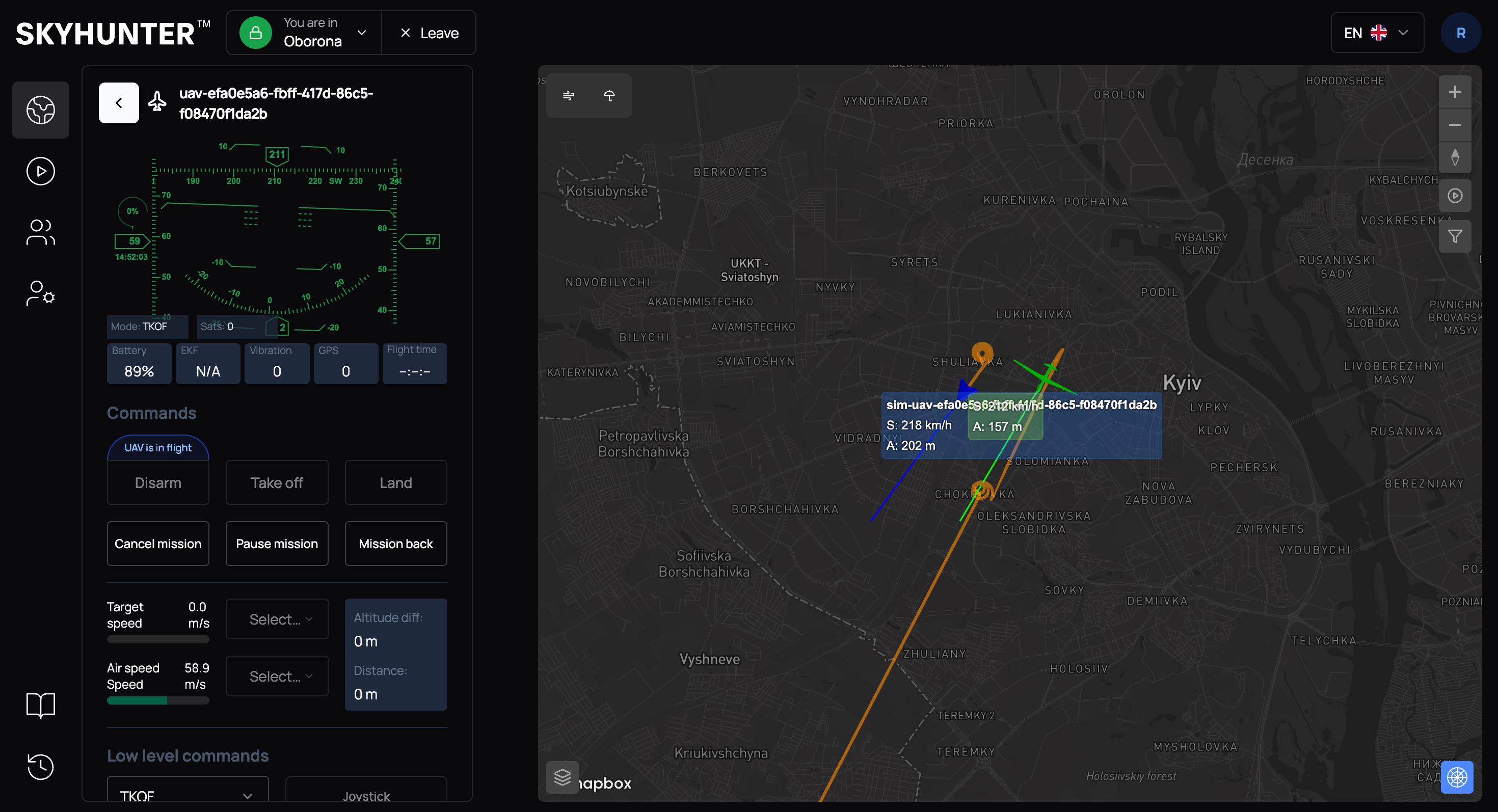Viewport: 1498px width, 812px height.
Task: Open the map filter funnel
Action: 1454,236
